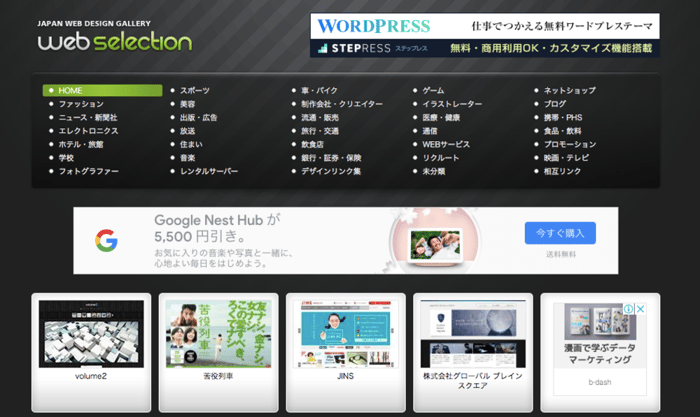Open the 携帯・PHS category

coord(563,117)
